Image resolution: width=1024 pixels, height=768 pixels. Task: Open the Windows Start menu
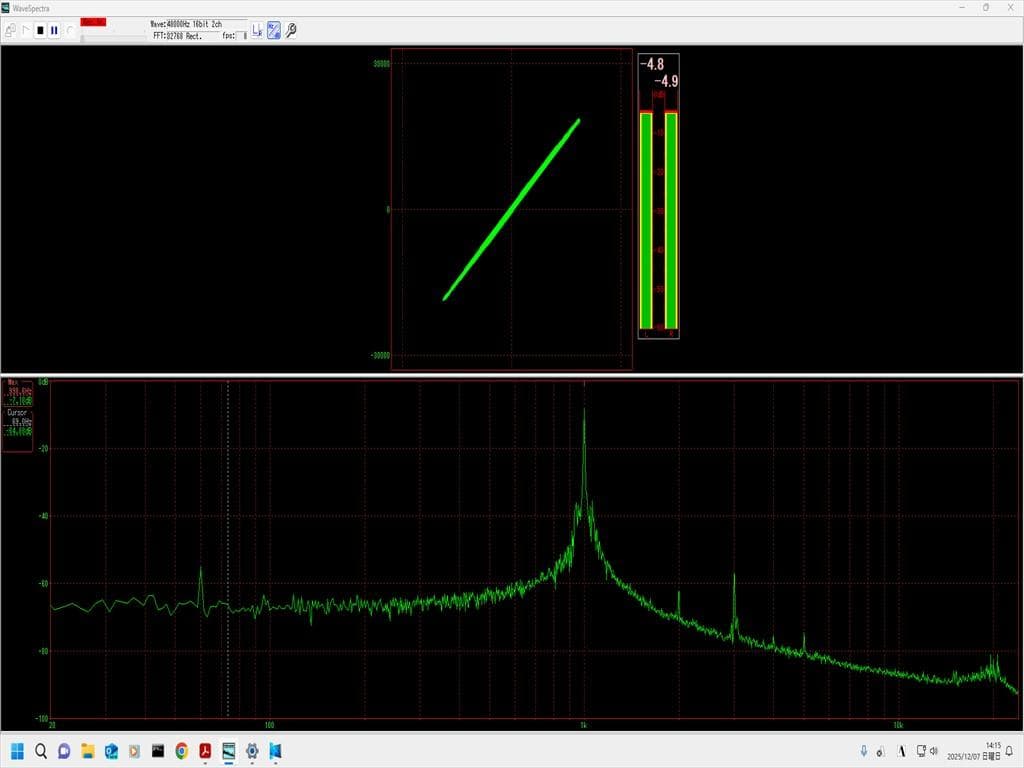17,750
